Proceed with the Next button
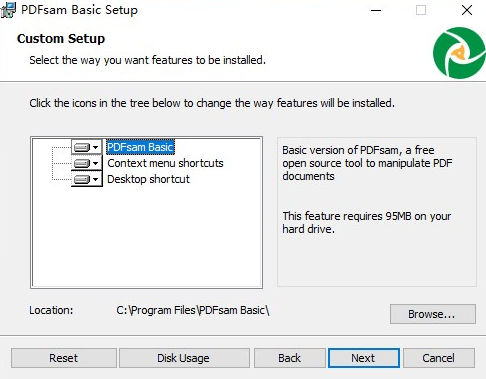Screen dimensions: 486x379 coord(364,358)
